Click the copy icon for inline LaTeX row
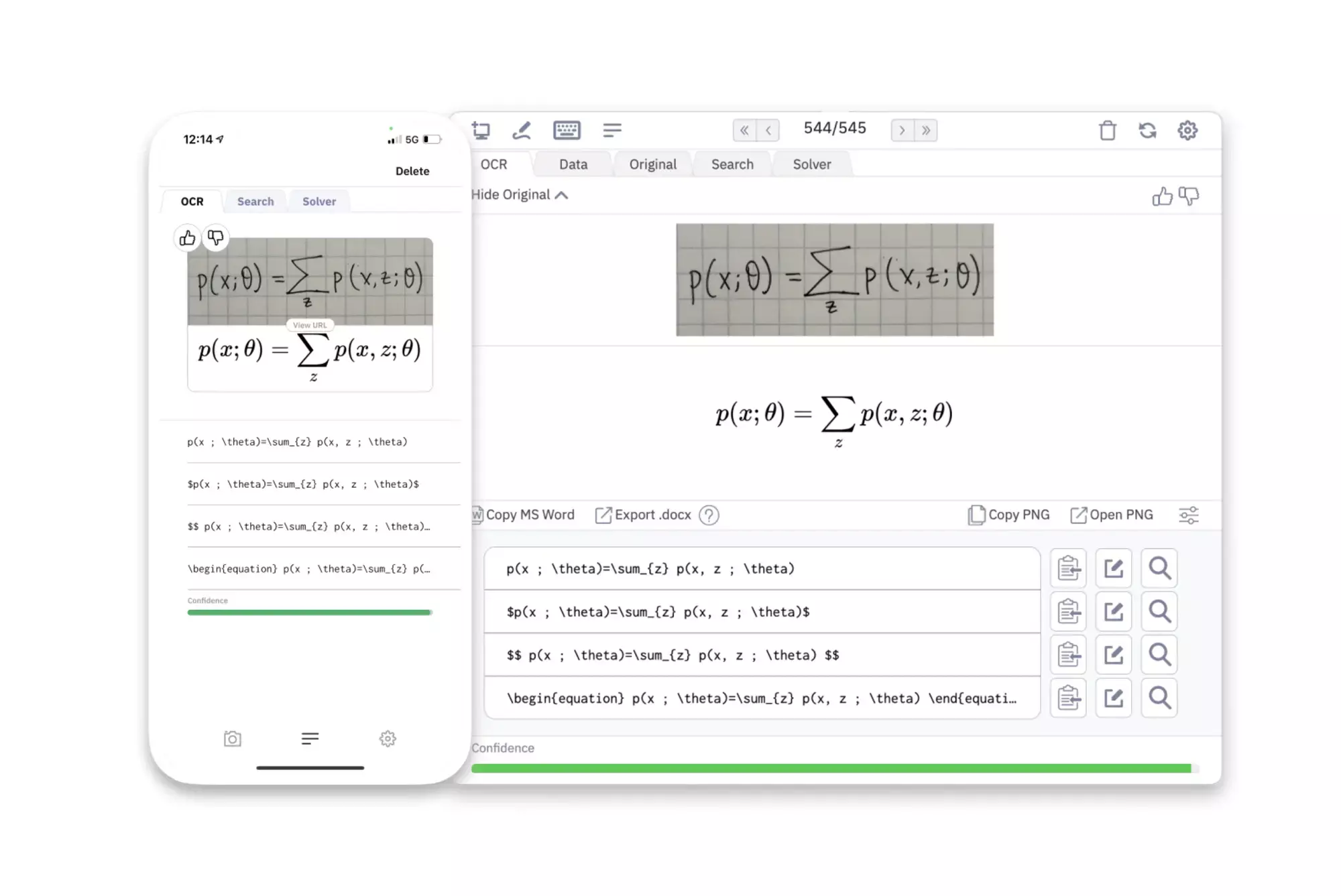 coord(1068,611)
